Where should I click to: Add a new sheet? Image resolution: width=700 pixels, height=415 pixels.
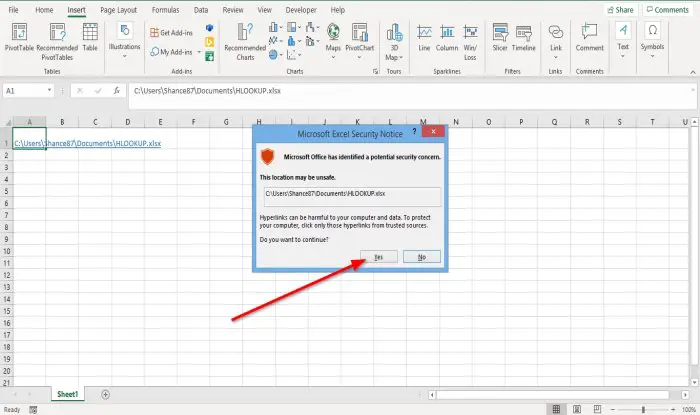[105, 394]
